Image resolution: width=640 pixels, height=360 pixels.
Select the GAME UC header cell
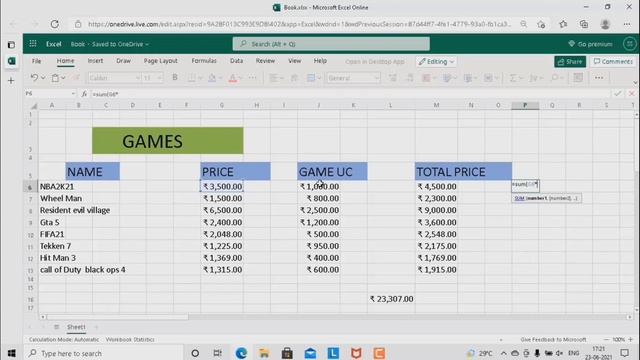(x=332, y=171)
